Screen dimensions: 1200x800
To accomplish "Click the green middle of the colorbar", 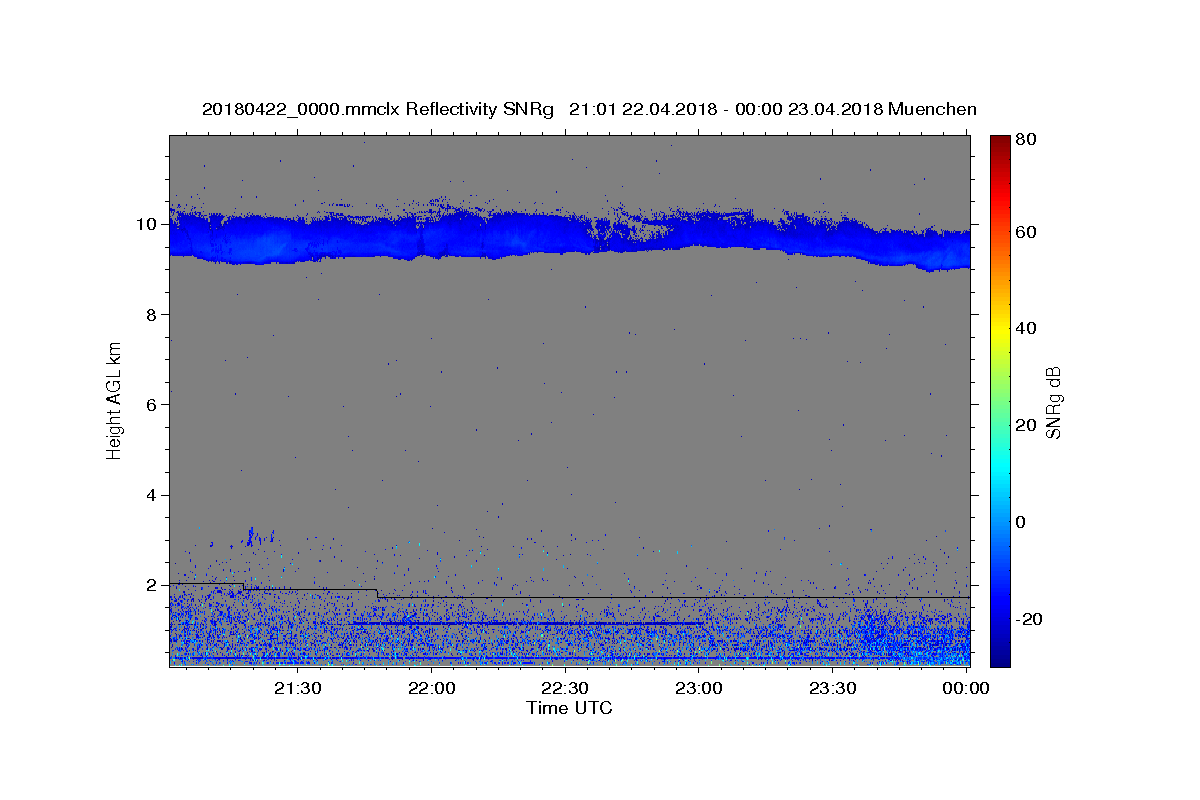I will coord(1000,400).
